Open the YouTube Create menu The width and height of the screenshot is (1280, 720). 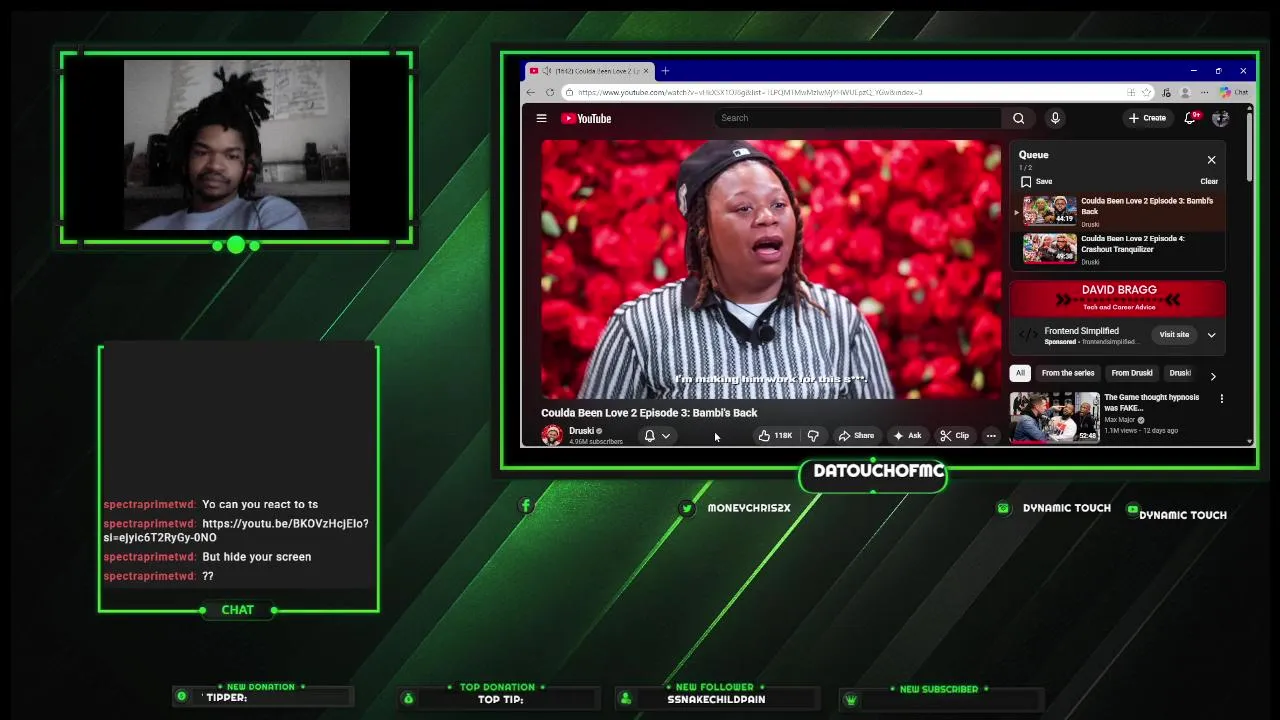tap(1147, 118)
